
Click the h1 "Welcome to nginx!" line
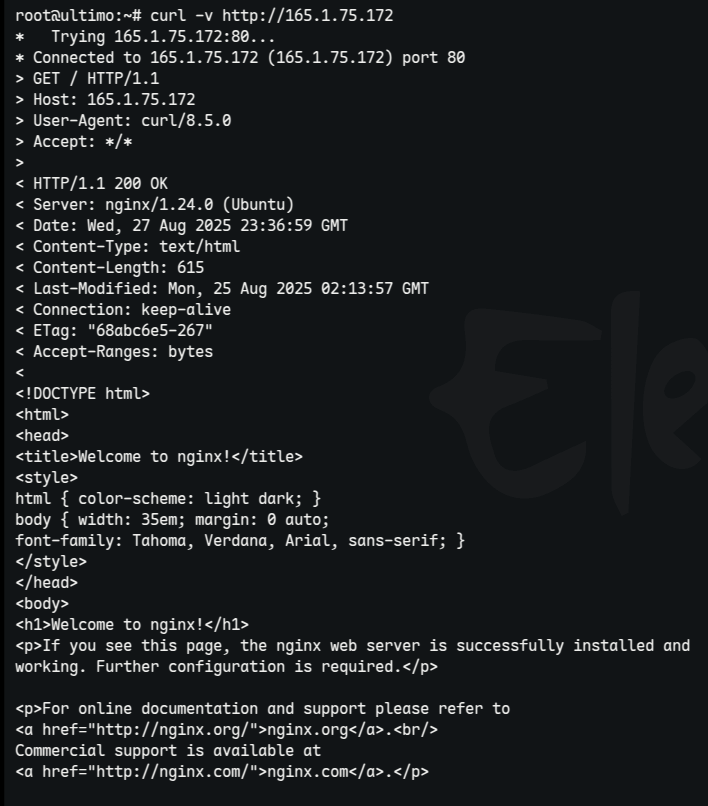pyautogui.click(x=132, y=625)
